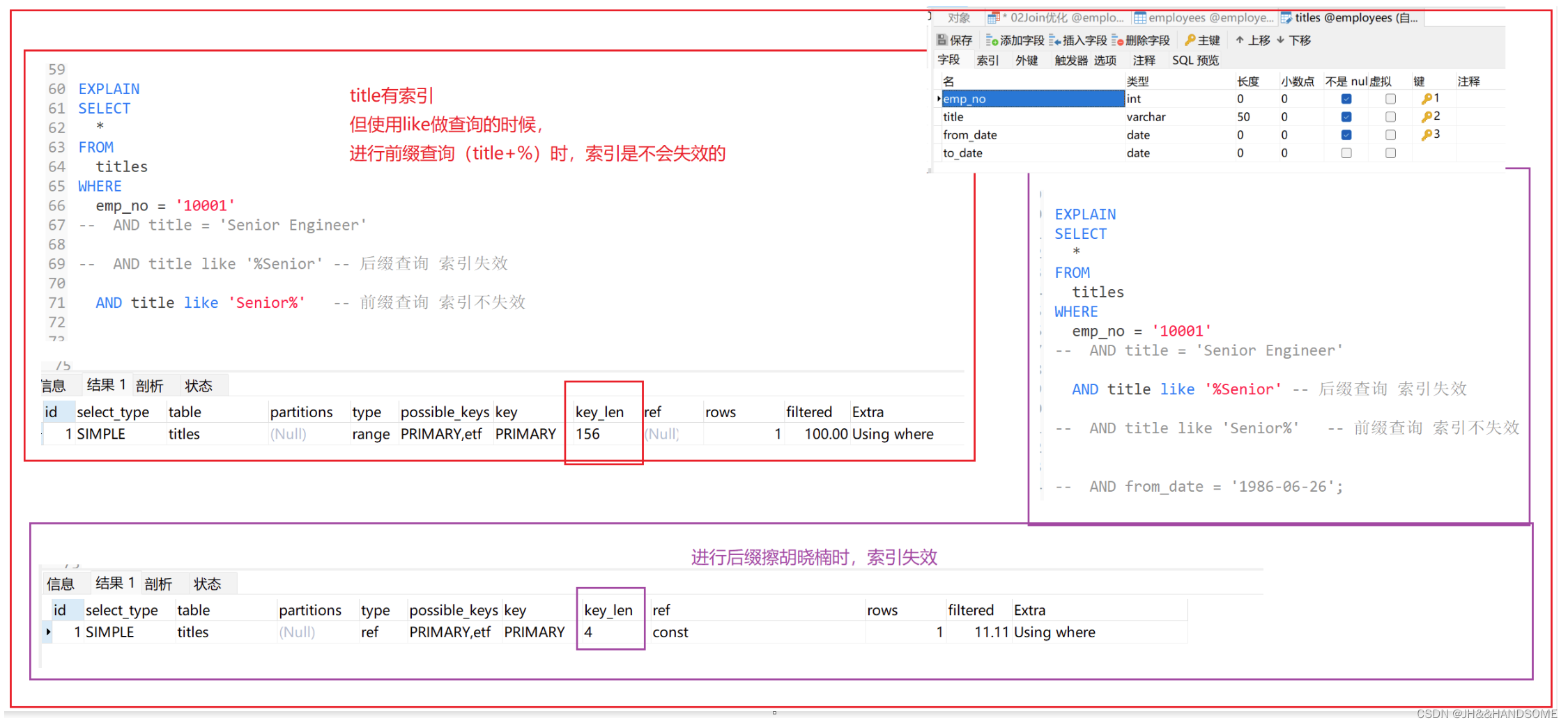
Task: Toggle 'not null' checkbox for title
Action: (x=1346, y=117)
